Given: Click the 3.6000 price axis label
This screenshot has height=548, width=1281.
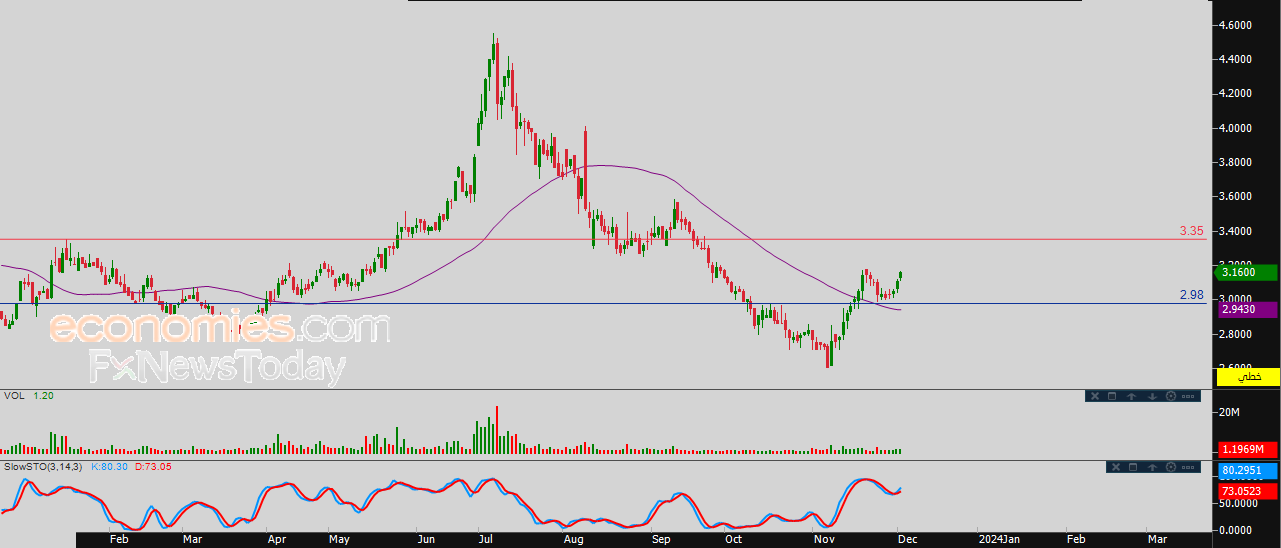Looking at the screenshot, I should (x=1235, y=197).
